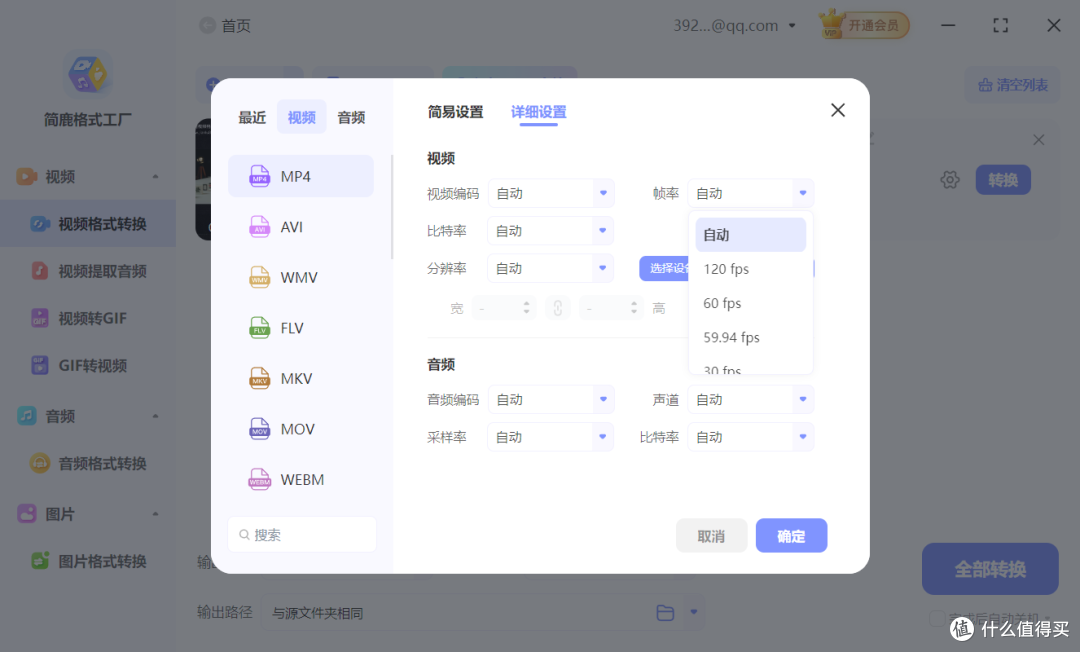Click the 视频格式转换 sidebar icon
Image resolution: width=1080 pixels, height=652 pixels.
tap(40, 224)
